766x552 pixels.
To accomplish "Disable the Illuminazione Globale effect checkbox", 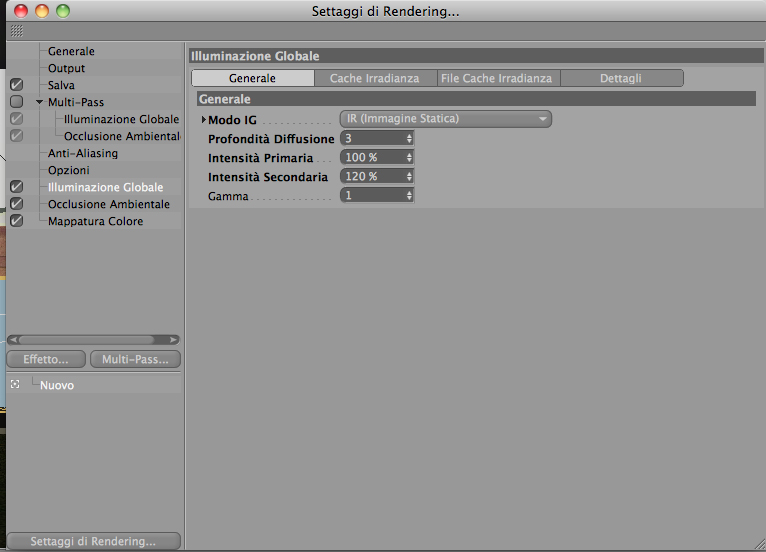I will tap(16, 187).
